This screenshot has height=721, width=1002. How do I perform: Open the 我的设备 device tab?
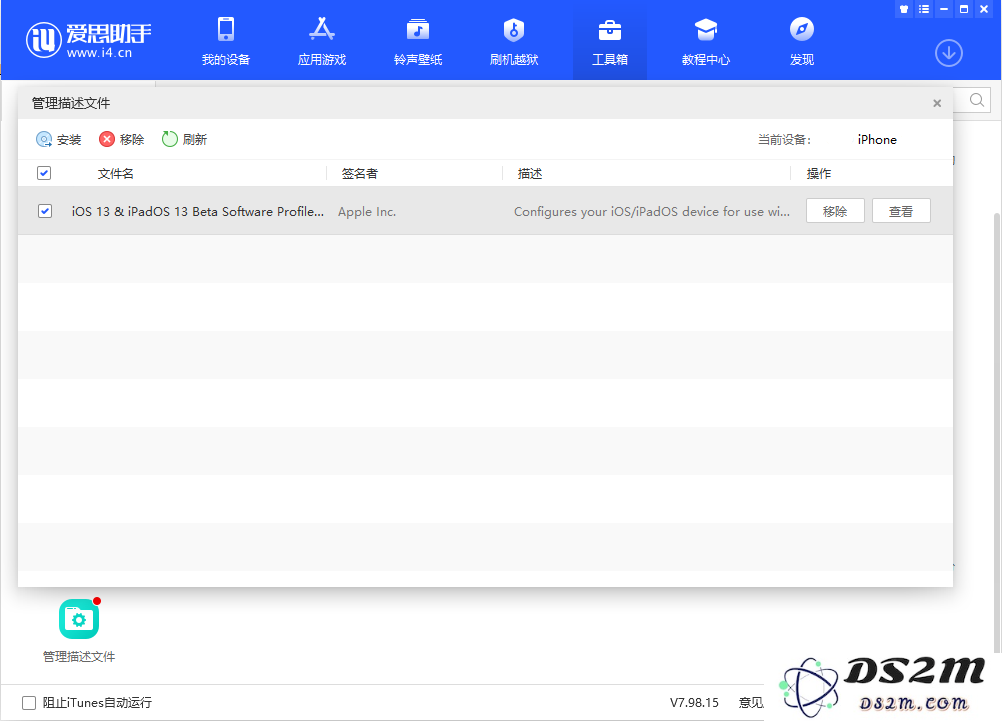(x=226, y=41)
